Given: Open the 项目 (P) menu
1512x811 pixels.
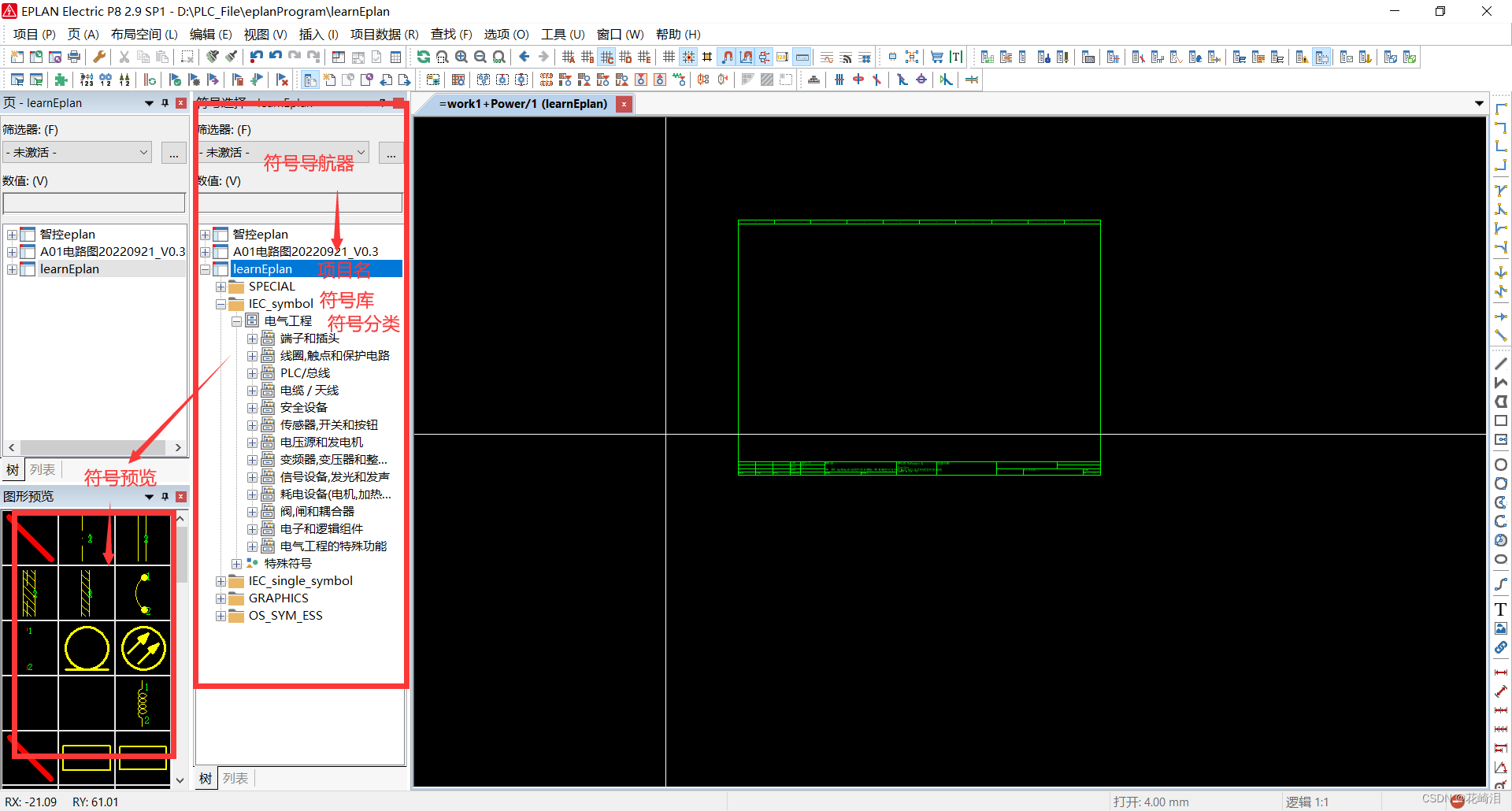Looking at the screenshot, I should click(35, 34).
